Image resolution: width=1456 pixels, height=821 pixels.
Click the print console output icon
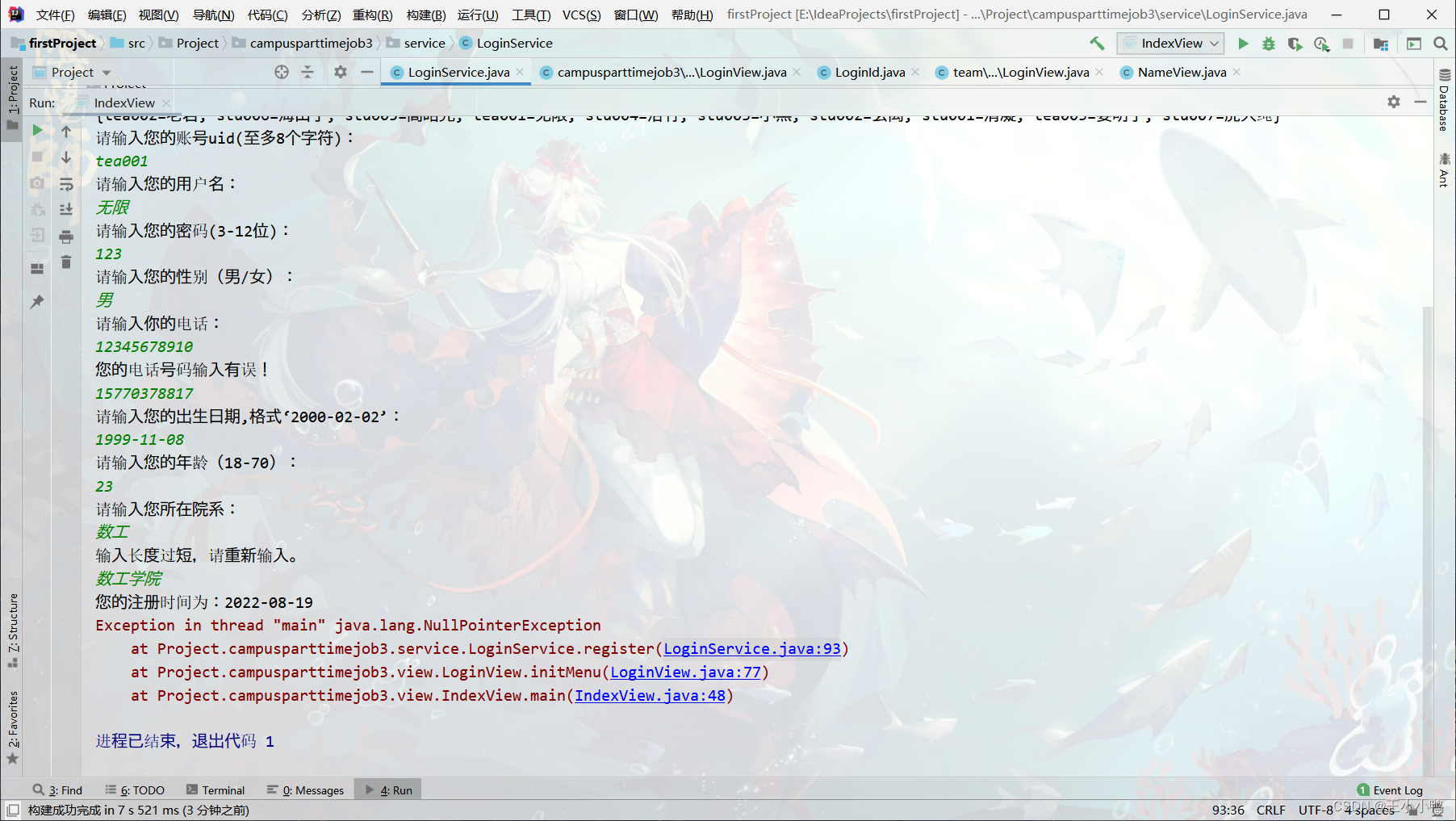66,237
